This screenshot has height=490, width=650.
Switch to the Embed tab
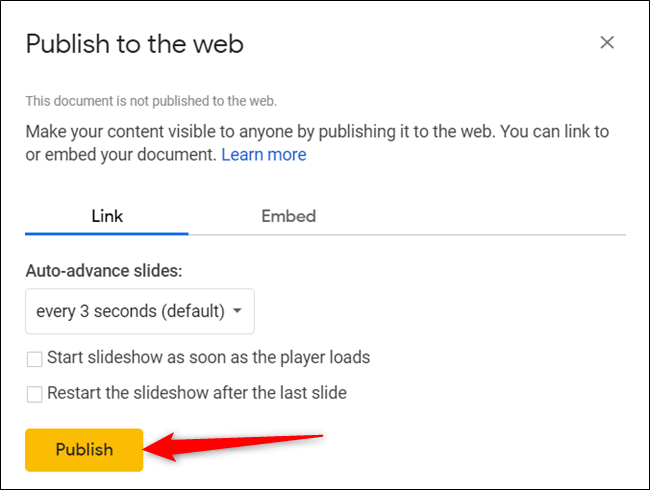288,216
